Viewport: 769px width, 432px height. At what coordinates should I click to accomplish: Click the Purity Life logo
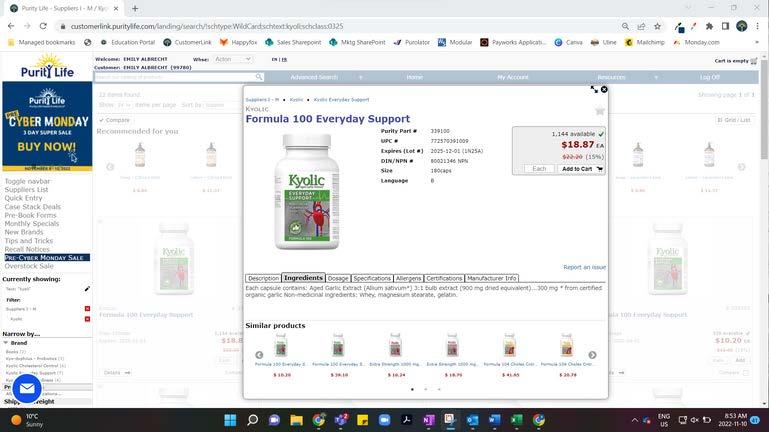[47, 67]
